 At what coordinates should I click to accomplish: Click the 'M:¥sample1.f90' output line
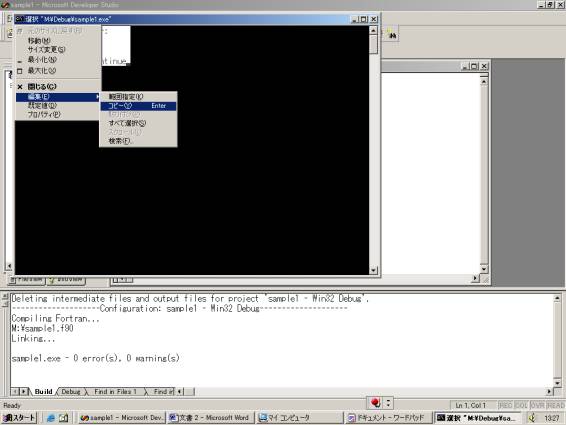point(43,328)
